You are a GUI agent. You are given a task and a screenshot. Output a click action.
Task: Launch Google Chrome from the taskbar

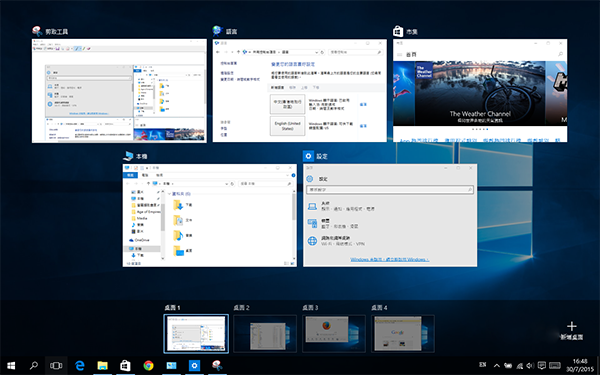pyautogui.click(x=148, y=366)
